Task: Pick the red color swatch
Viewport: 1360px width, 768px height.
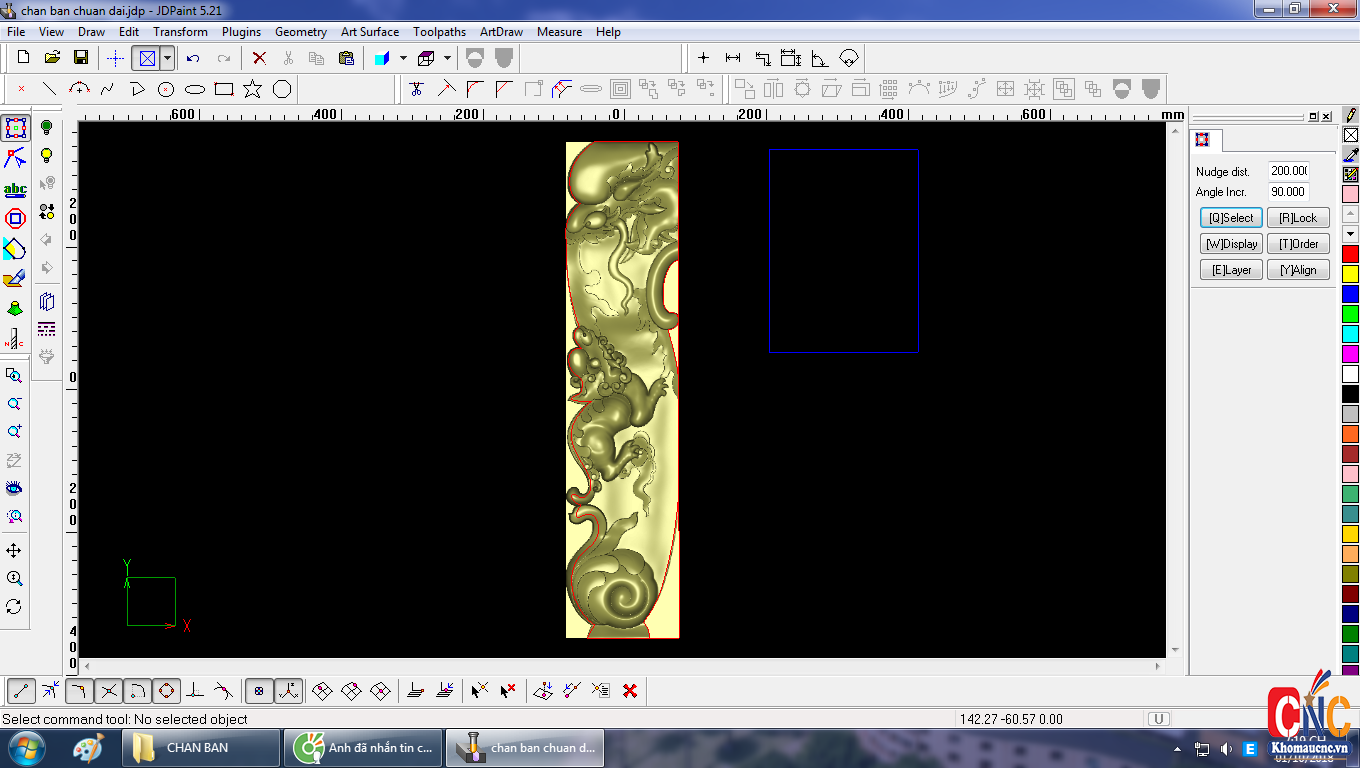Action: [x=1350, y=254]
